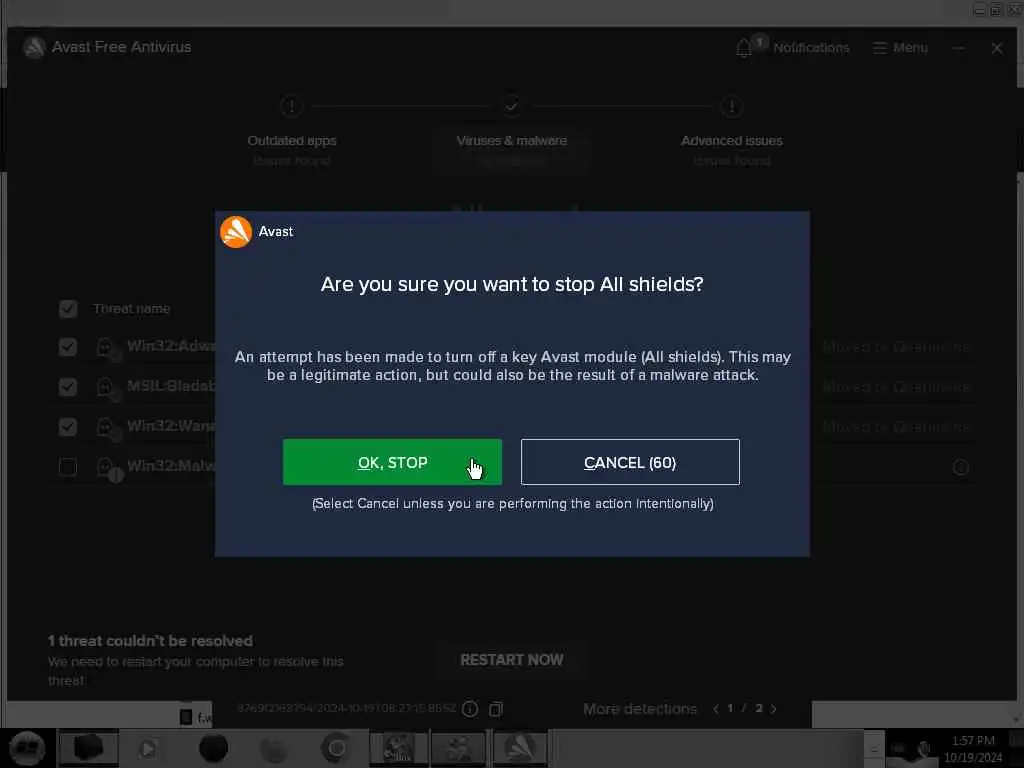Click the Outdated apps warning circle icon
This screenshot has width=1024, height=768.
291,106
